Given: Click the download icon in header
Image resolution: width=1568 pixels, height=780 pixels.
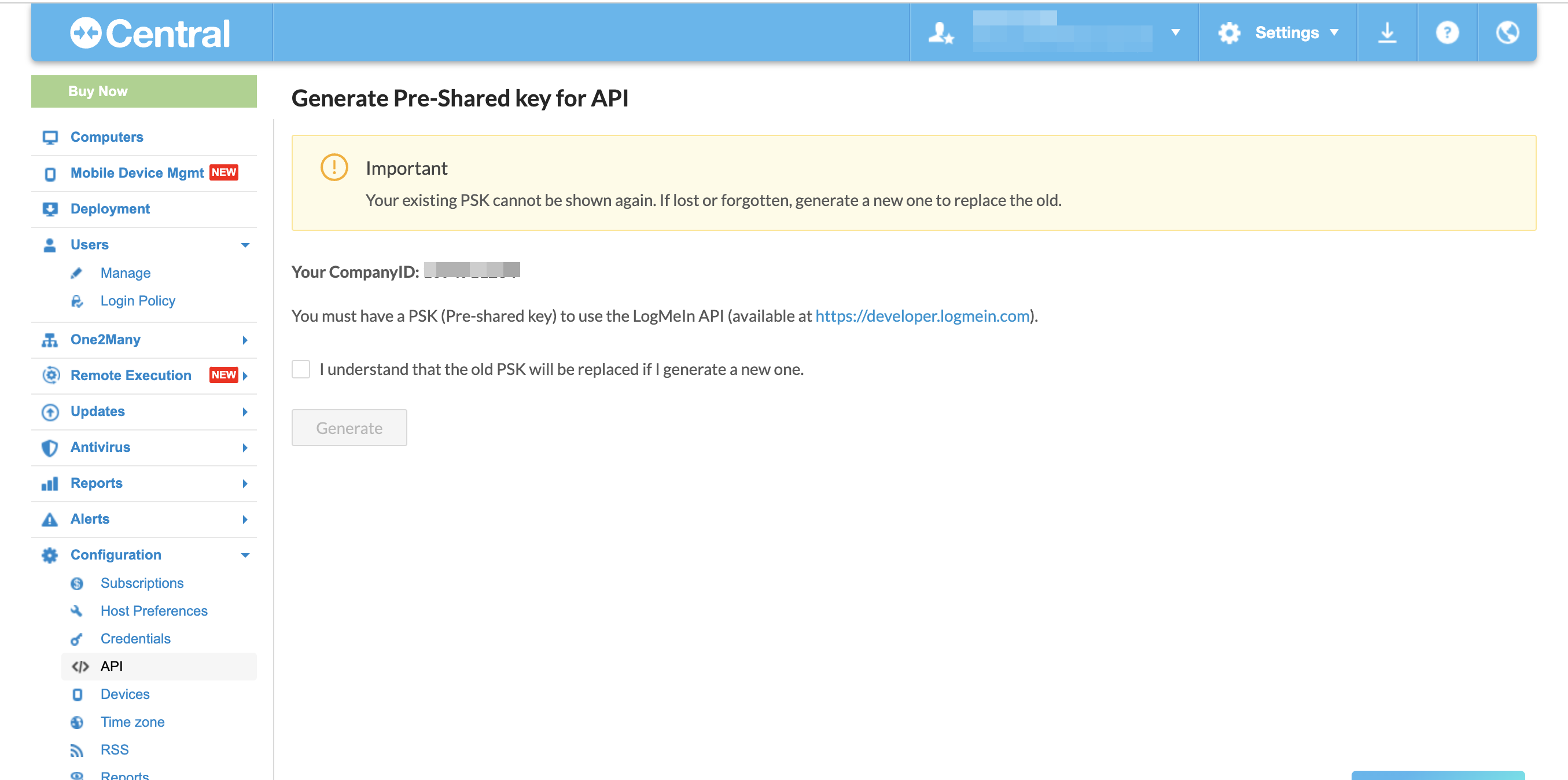Looking at the screenshot, I should click(1386, 32).
